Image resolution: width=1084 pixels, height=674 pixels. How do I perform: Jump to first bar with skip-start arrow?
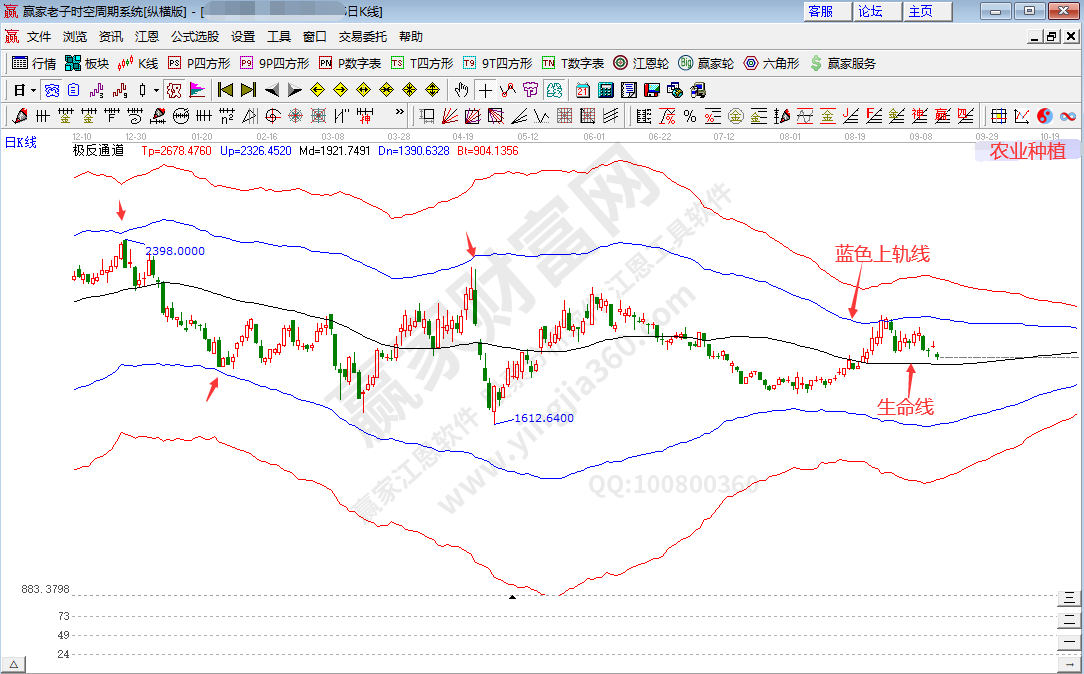click(225, 90)
